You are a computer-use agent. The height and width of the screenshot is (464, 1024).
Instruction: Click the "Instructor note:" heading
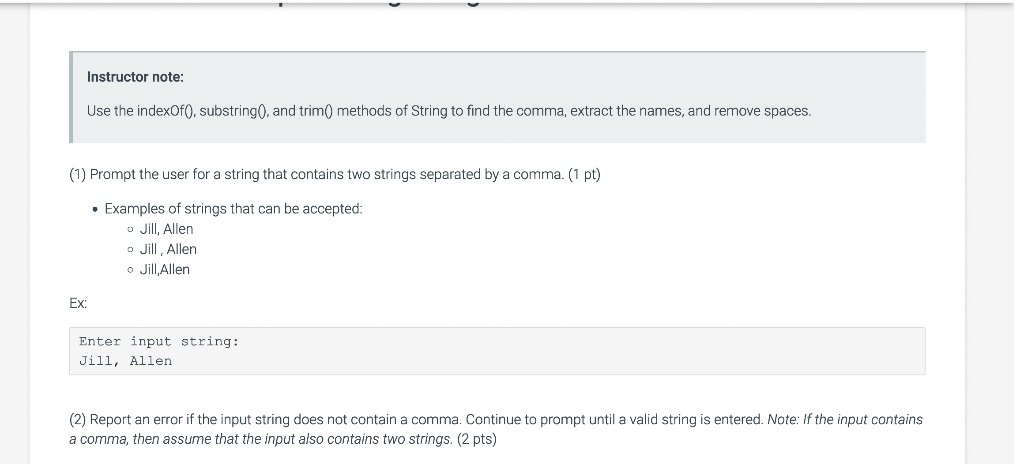(x=128, y=77)
